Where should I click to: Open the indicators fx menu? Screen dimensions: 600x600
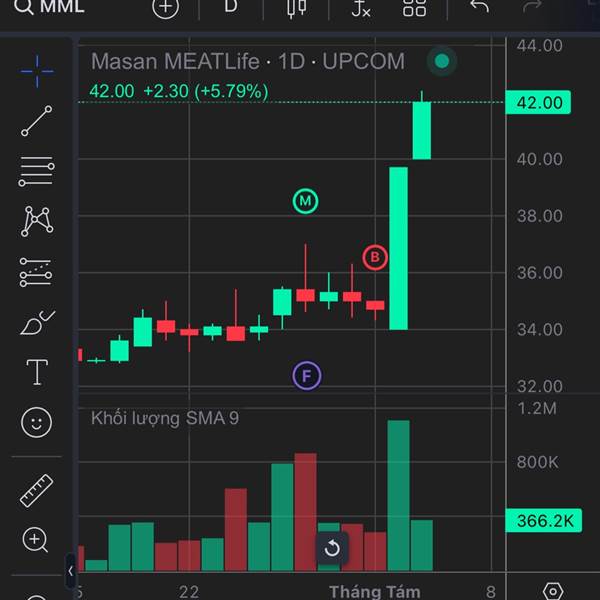[x=361, y=8]
